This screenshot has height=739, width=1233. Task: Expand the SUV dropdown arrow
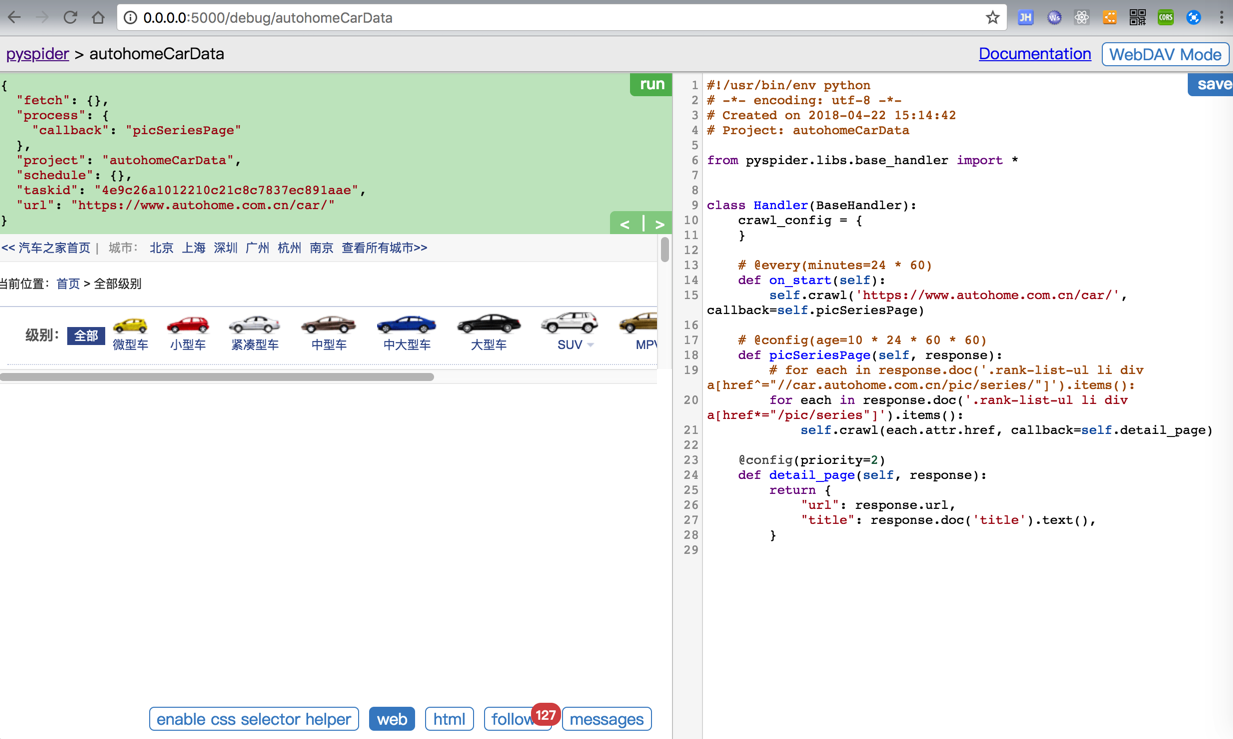pyautogui.click(x=590, y=345)
